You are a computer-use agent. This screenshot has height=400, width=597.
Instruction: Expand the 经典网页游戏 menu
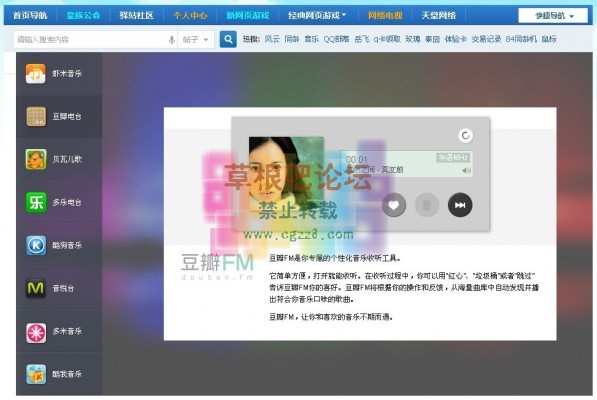[x=317, y=16]
